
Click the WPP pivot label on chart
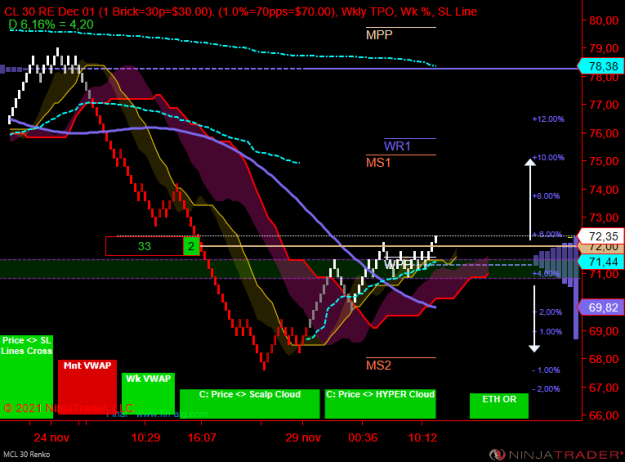point(397,264)
